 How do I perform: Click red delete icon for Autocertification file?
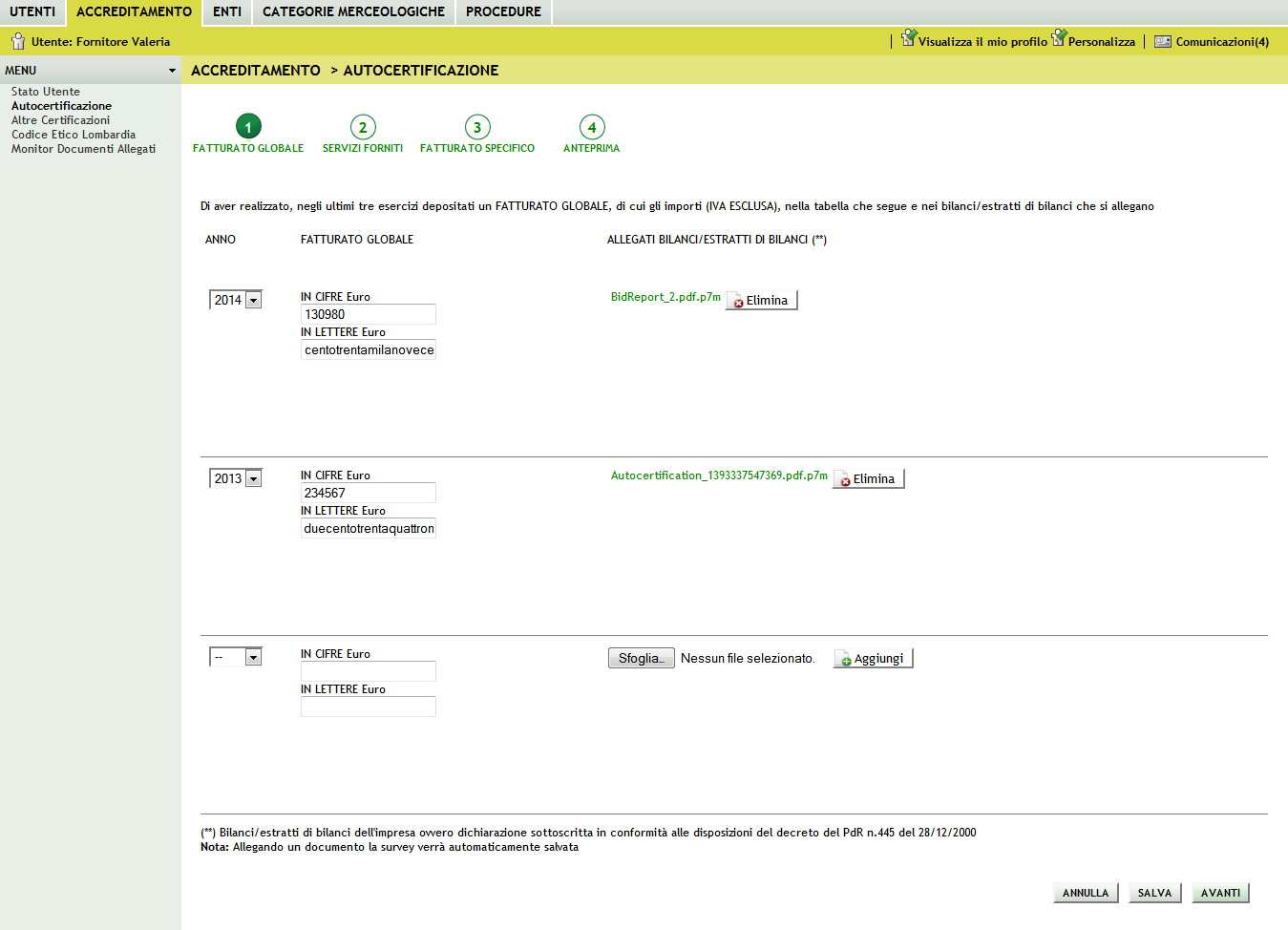coord(845,480)
